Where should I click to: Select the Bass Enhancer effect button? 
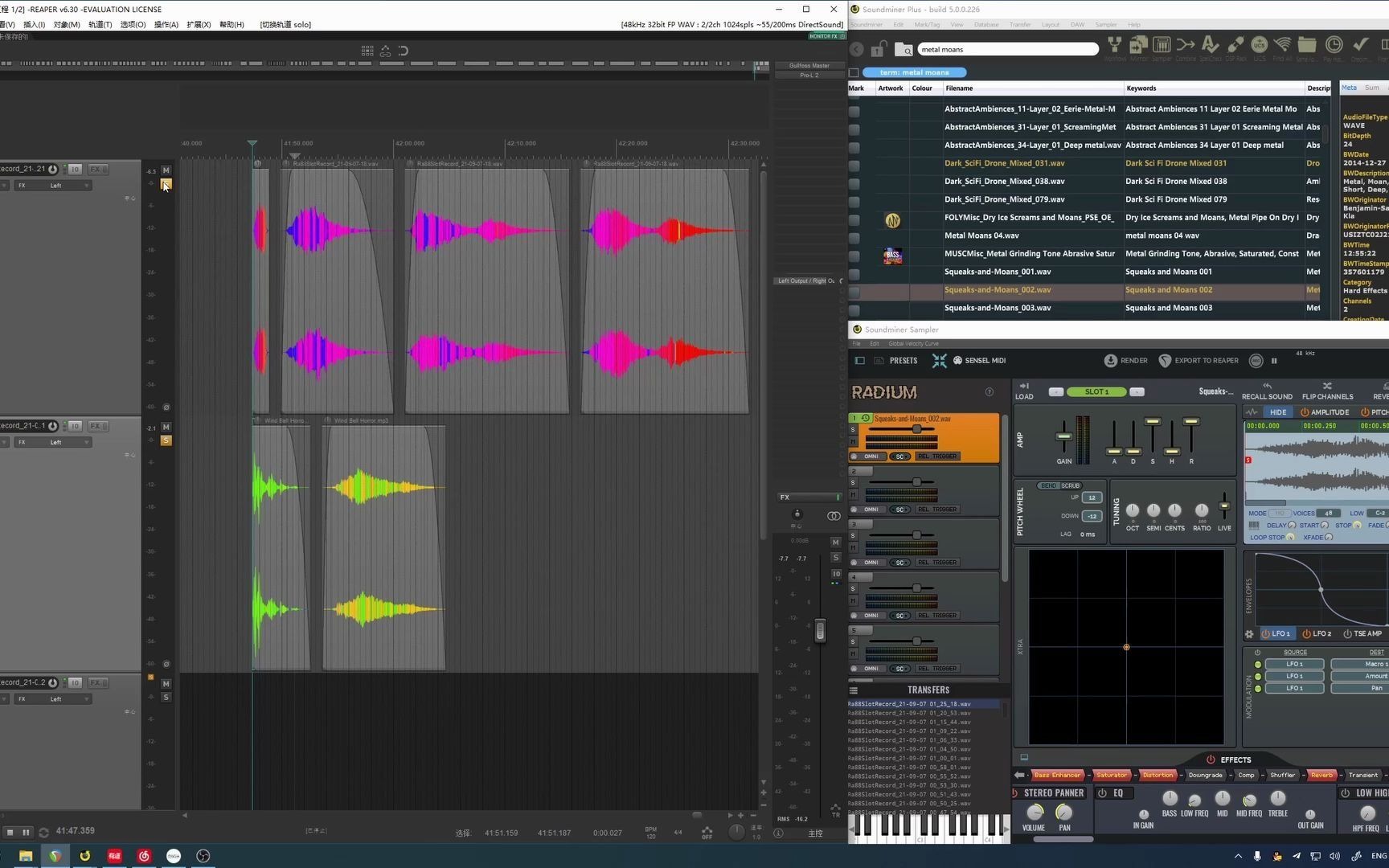[1057, 776]
